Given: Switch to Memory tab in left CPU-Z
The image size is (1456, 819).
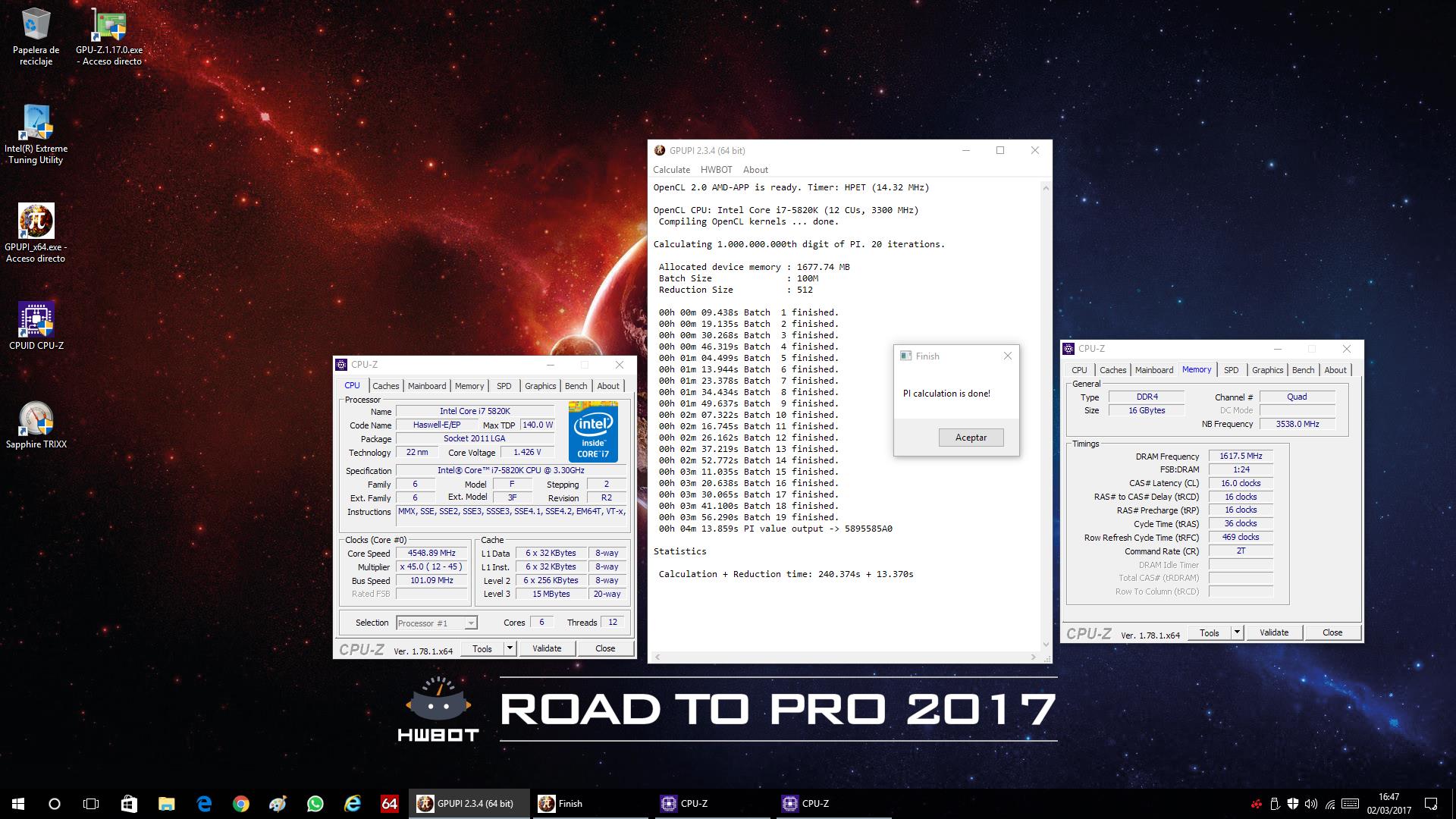Looking at the screenshot, I should [x=469, y=386].
